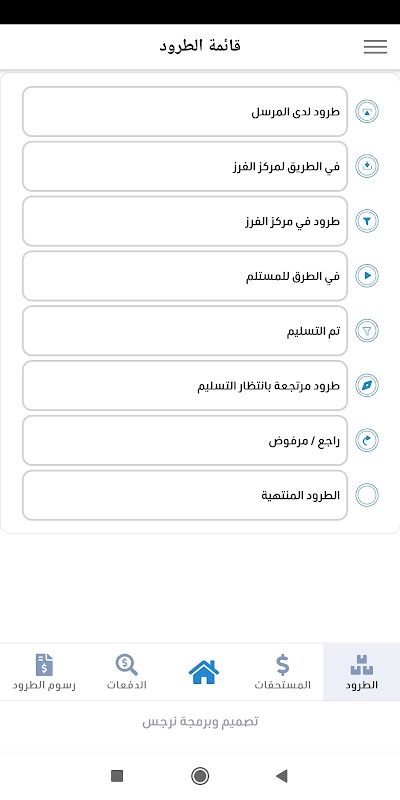400x800 pixels.
Task: Tap the icon beside طرود لدى المرسل
Action: click(x=367, y=112)
